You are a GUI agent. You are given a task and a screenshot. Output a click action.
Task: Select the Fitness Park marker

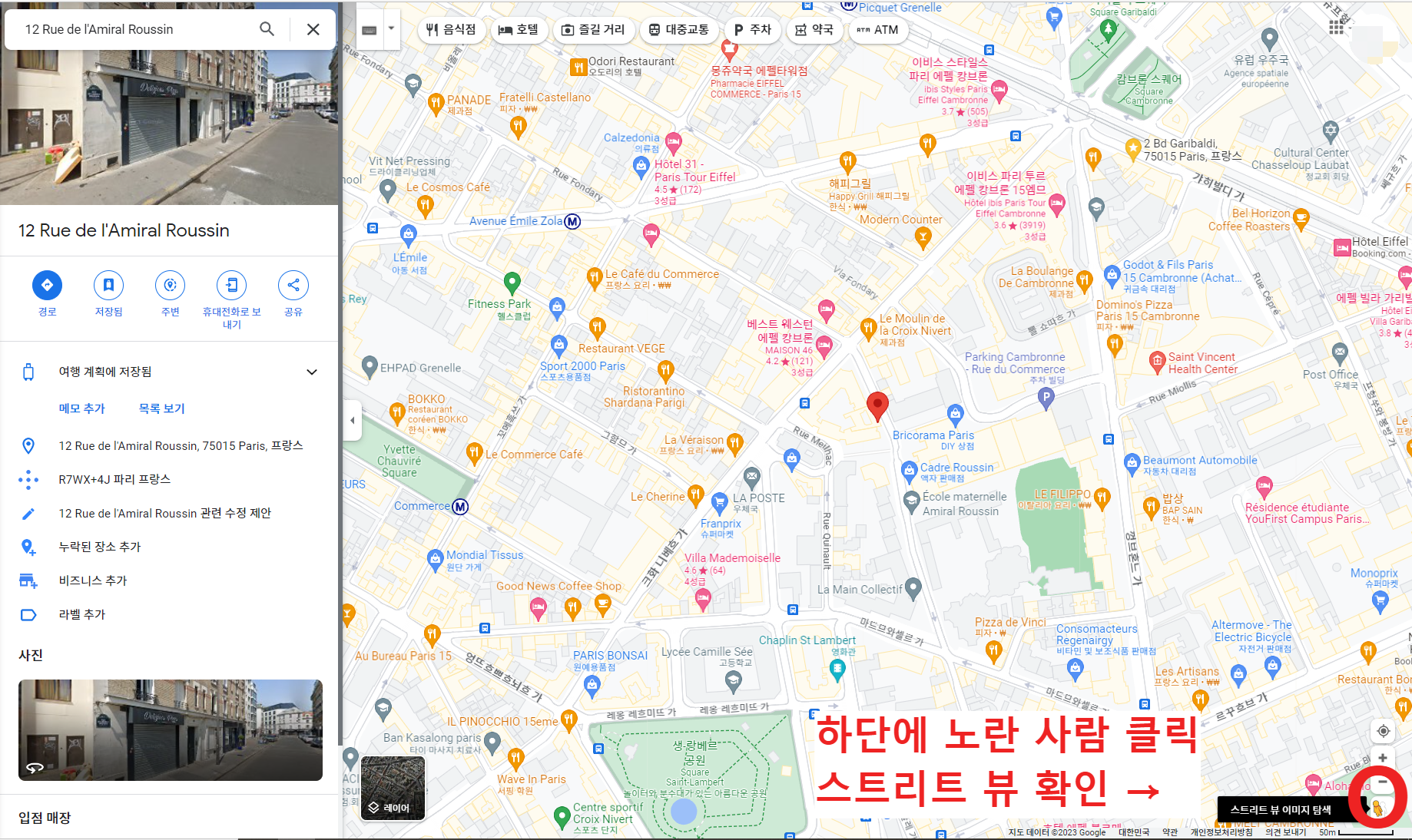tap(512, 283)
